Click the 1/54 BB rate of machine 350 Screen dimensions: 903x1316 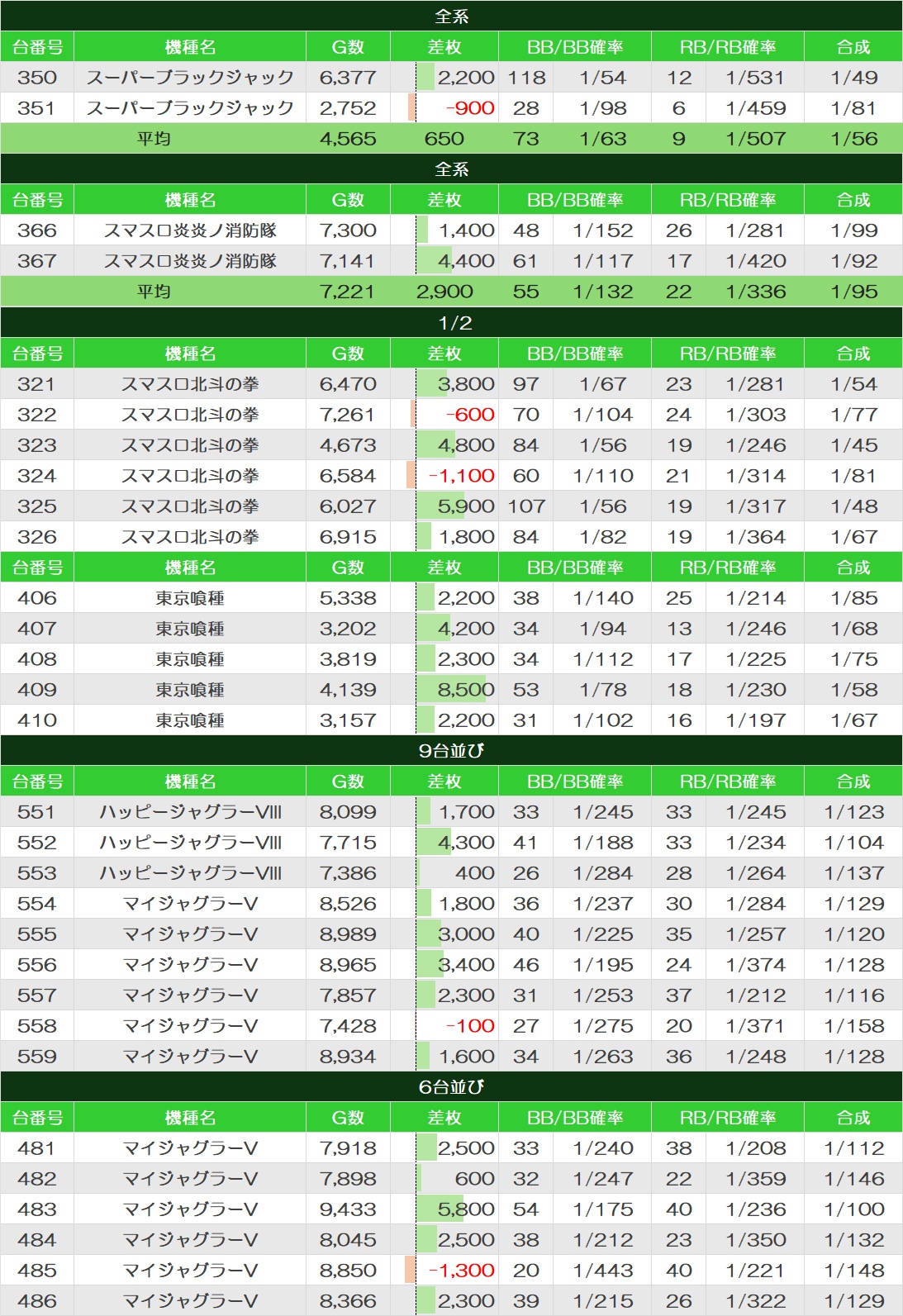(x=603, y=78)
